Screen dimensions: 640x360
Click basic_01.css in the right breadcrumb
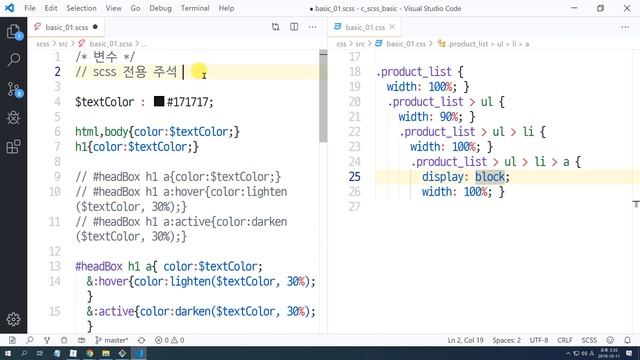pyautogui.click(x=406, y=44)
